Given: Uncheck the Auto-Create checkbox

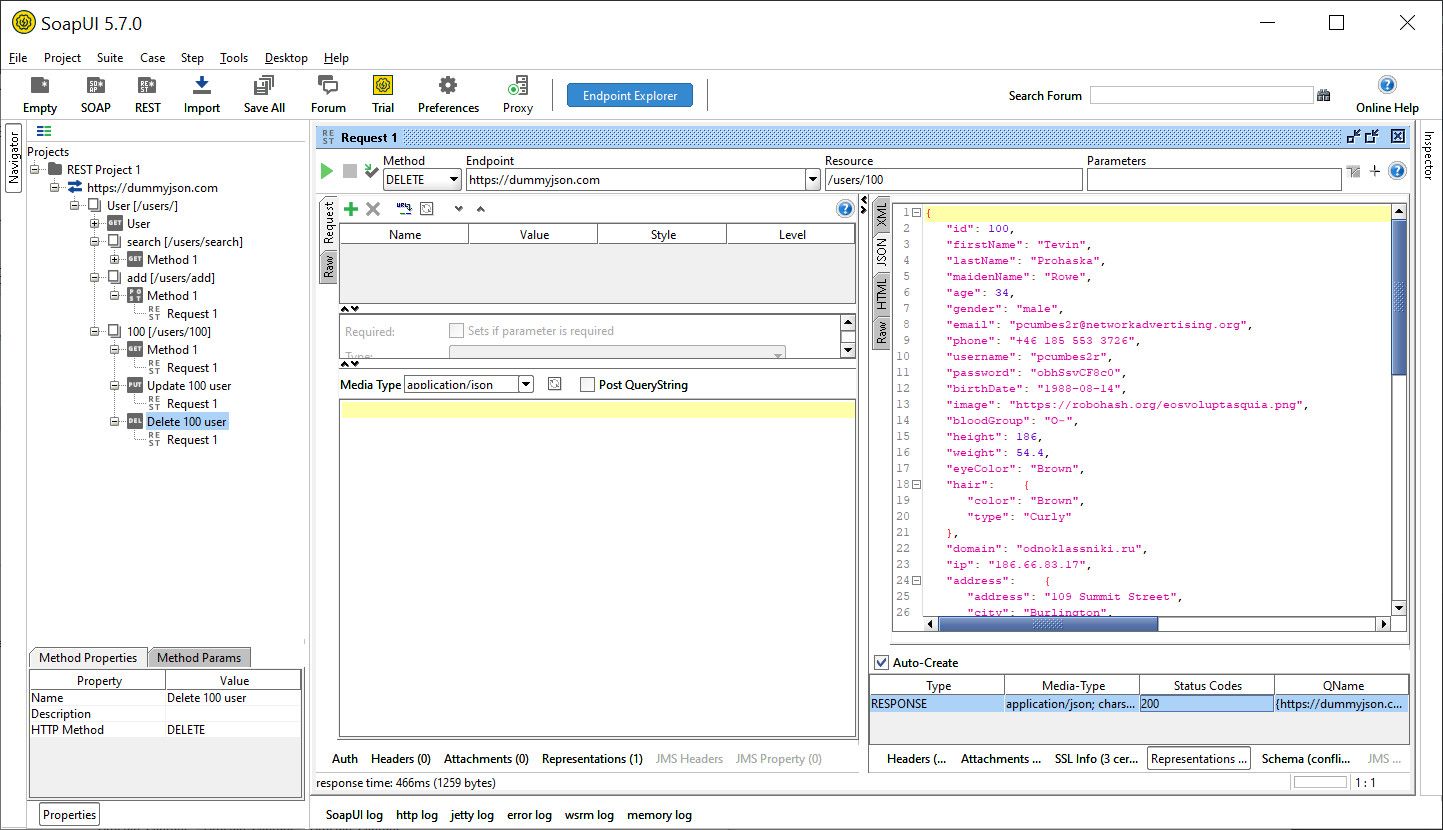Looking at the screenshot, I should 881,662.
